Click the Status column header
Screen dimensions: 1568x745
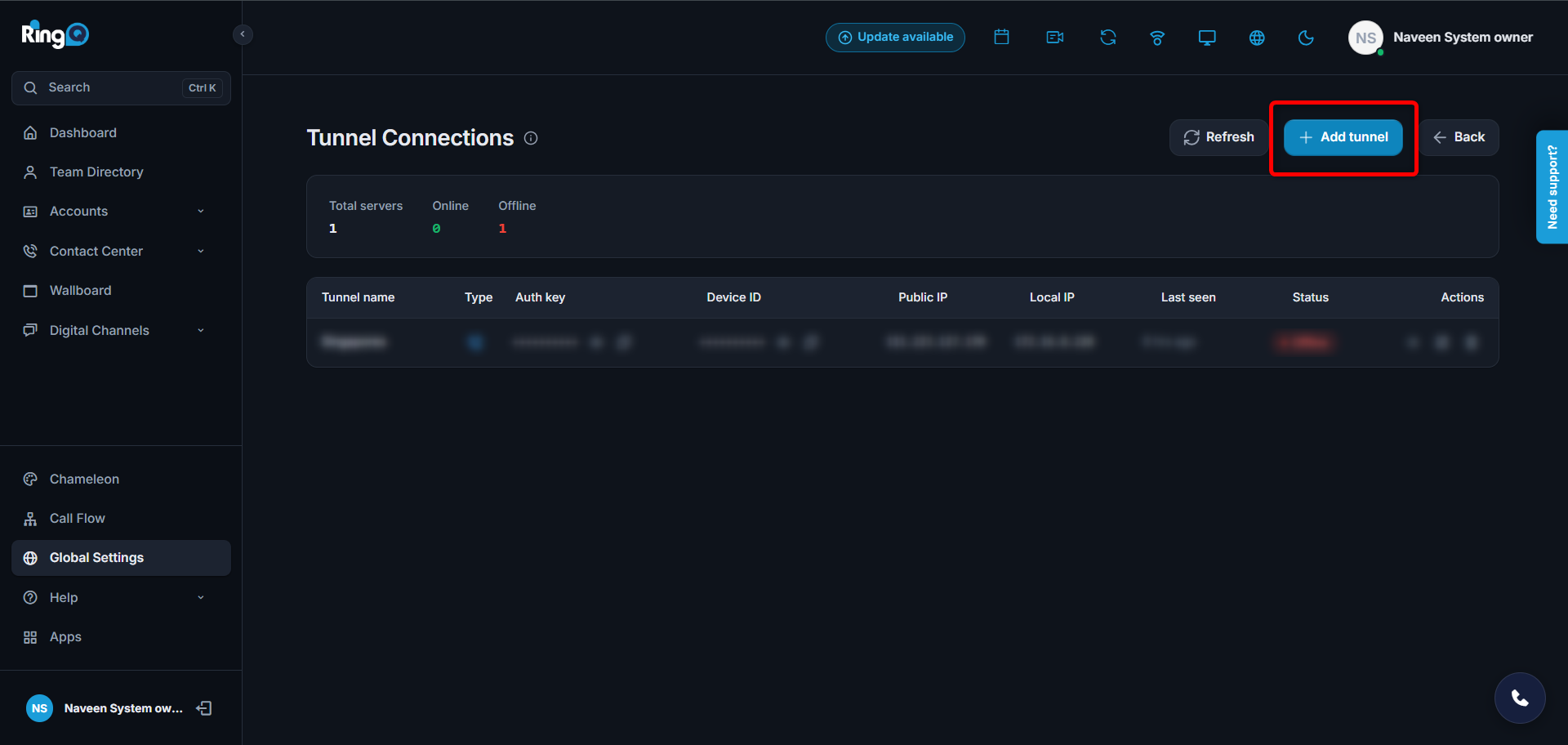[x=1310, y=297]
